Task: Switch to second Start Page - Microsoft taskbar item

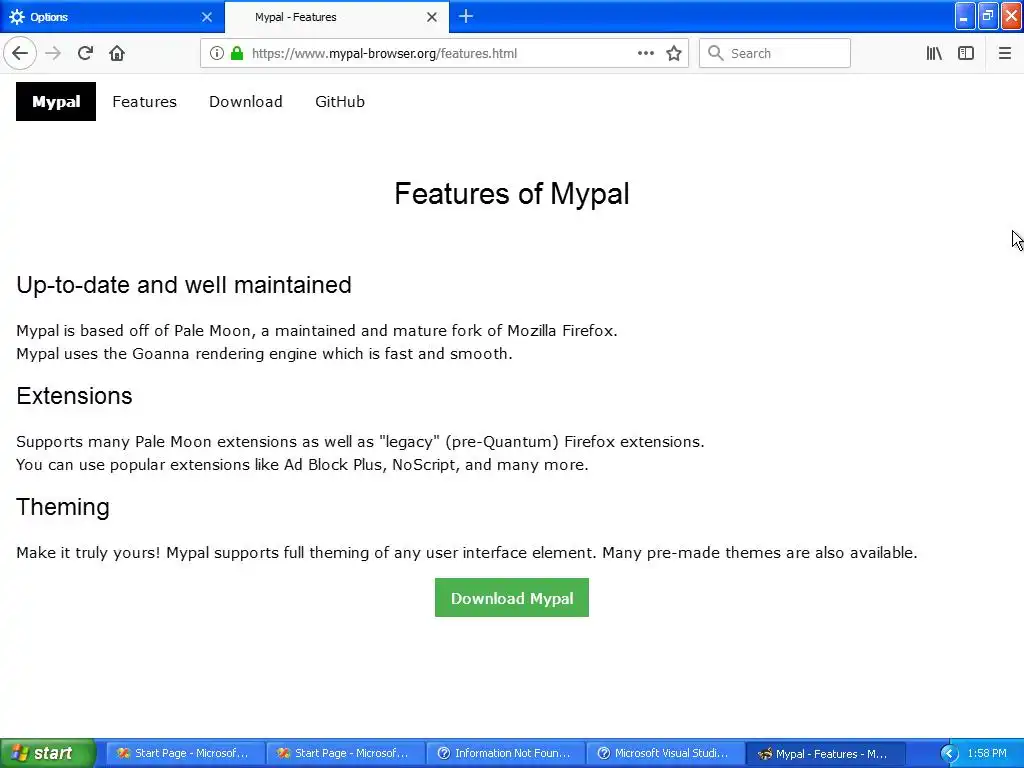Action: 344,753
